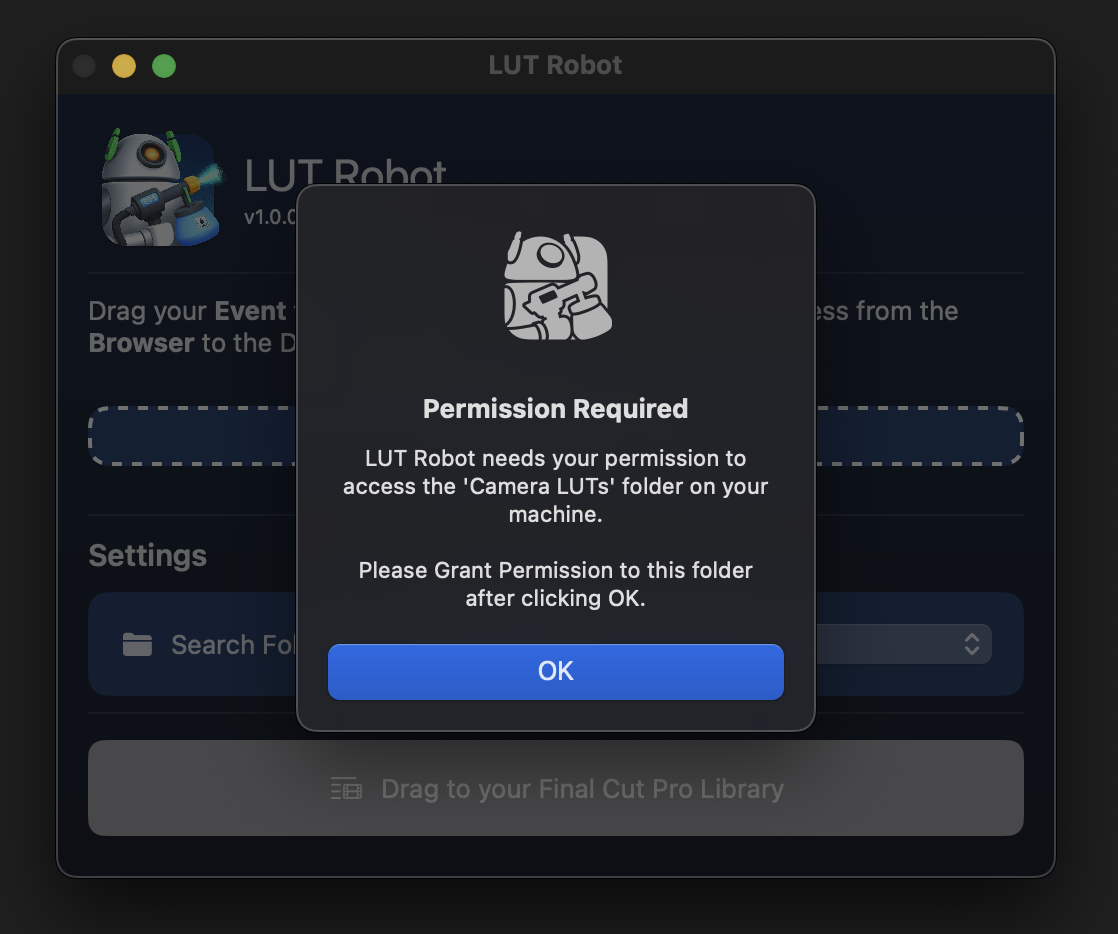Click the Settings section heading

148,556
